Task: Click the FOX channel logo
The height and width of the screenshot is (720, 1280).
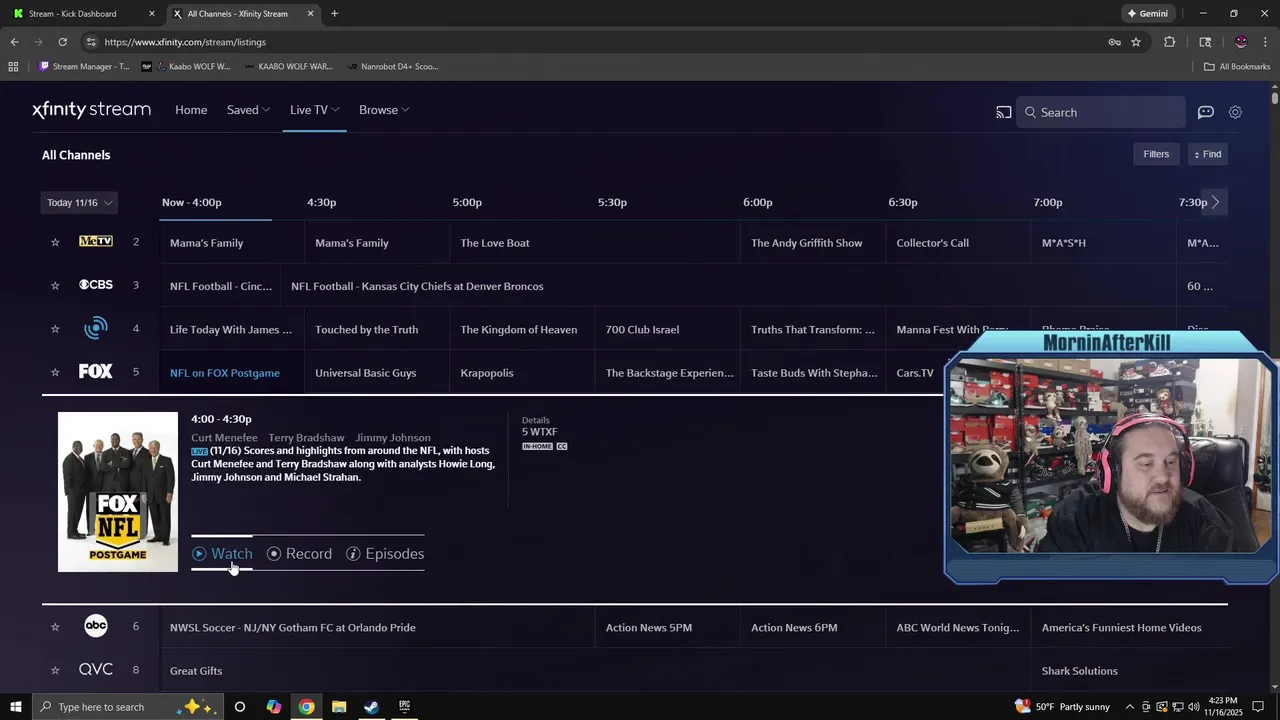Action: click(x=96, y=372)
